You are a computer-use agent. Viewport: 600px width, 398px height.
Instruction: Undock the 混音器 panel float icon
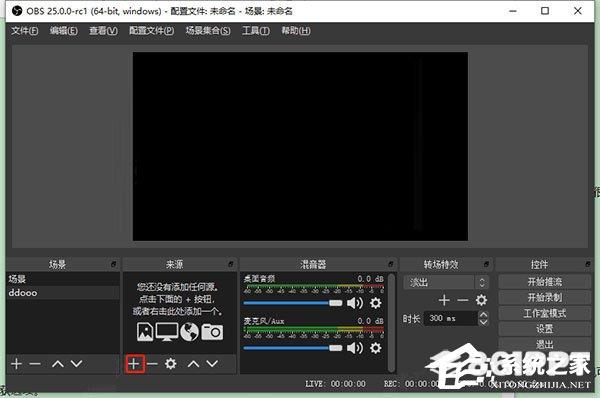click(x=391, y=264)
